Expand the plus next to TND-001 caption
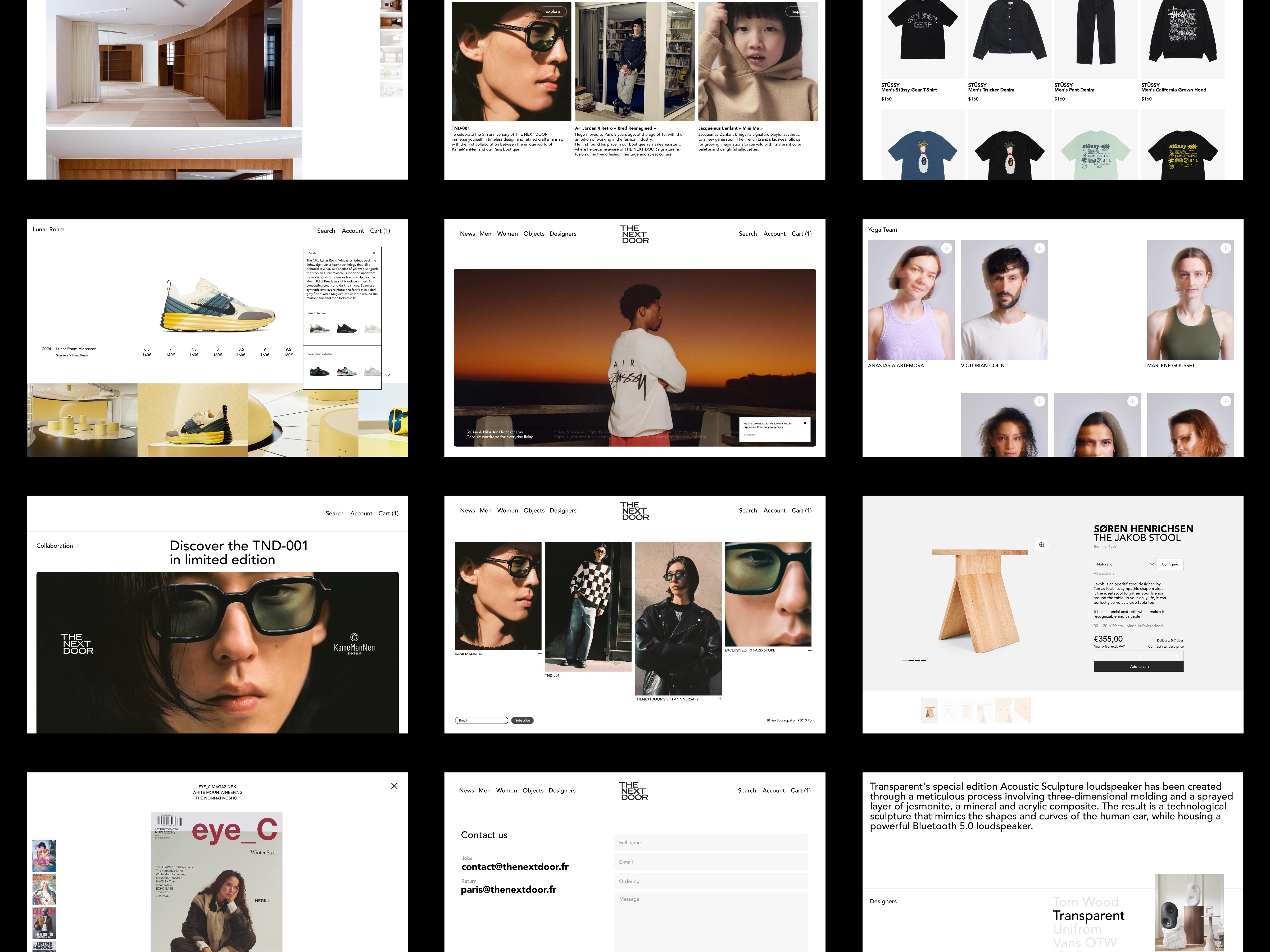 [630, 675]
